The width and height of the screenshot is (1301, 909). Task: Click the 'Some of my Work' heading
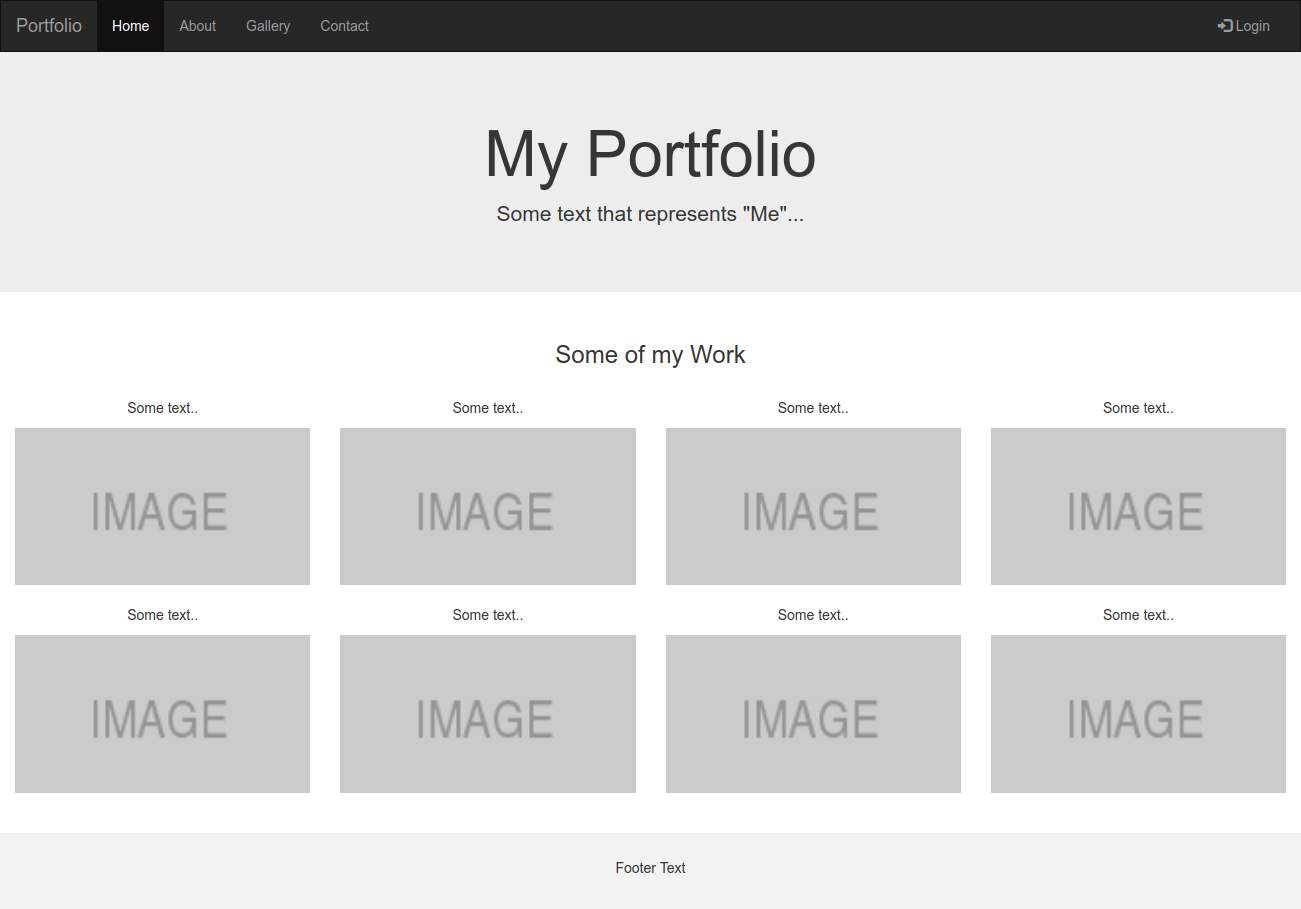(650, 354)
